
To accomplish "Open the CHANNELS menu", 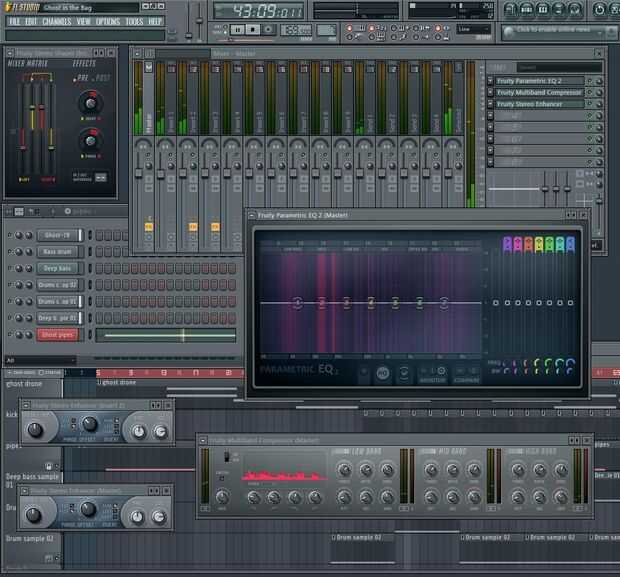I will (x=57, y=21).
